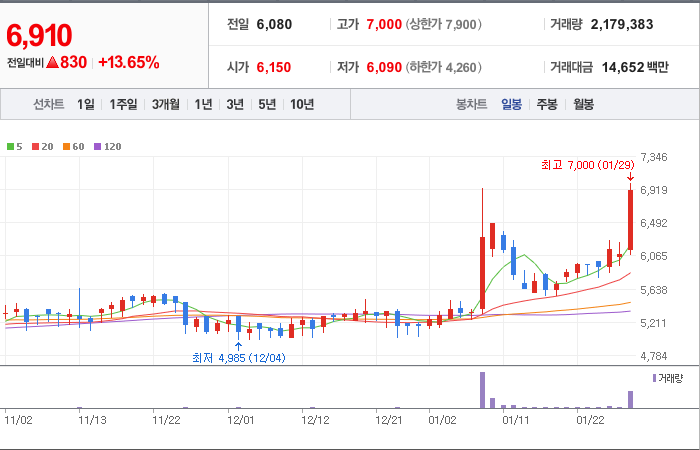Image resolution: width=700 pixels, height=450 pixels.
Task: Click the 전일 value 6,080
Action: (274, 24)
